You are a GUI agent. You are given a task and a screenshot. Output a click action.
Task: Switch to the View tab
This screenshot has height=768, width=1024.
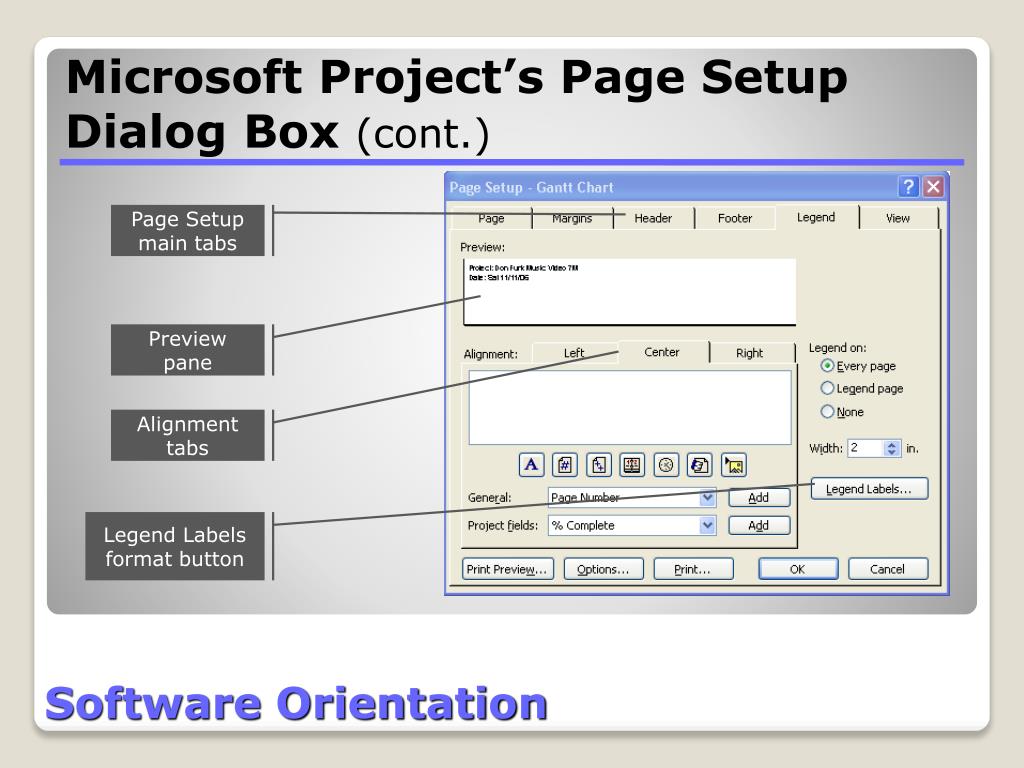(898, 218)
